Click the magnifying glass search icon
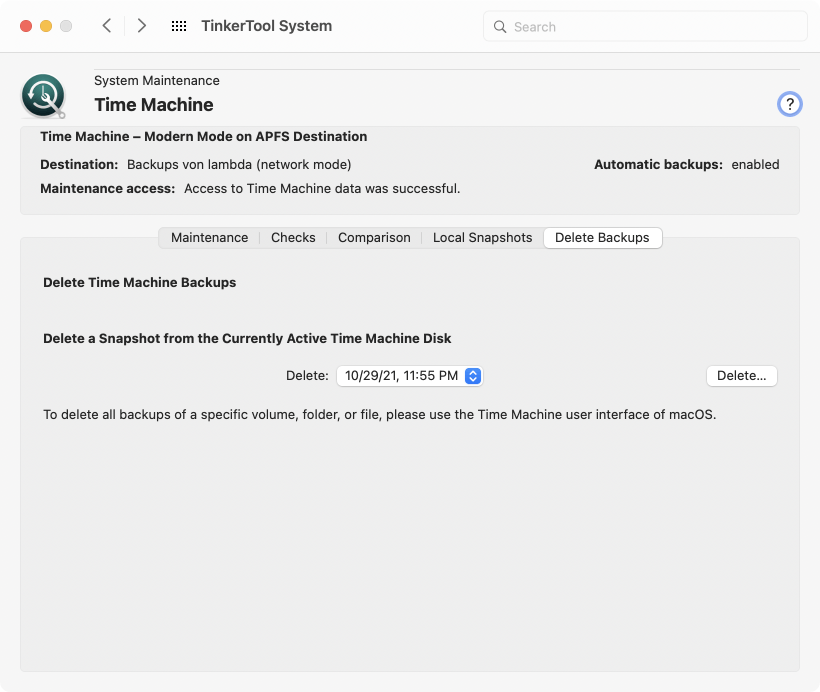 tap(500, 27)
